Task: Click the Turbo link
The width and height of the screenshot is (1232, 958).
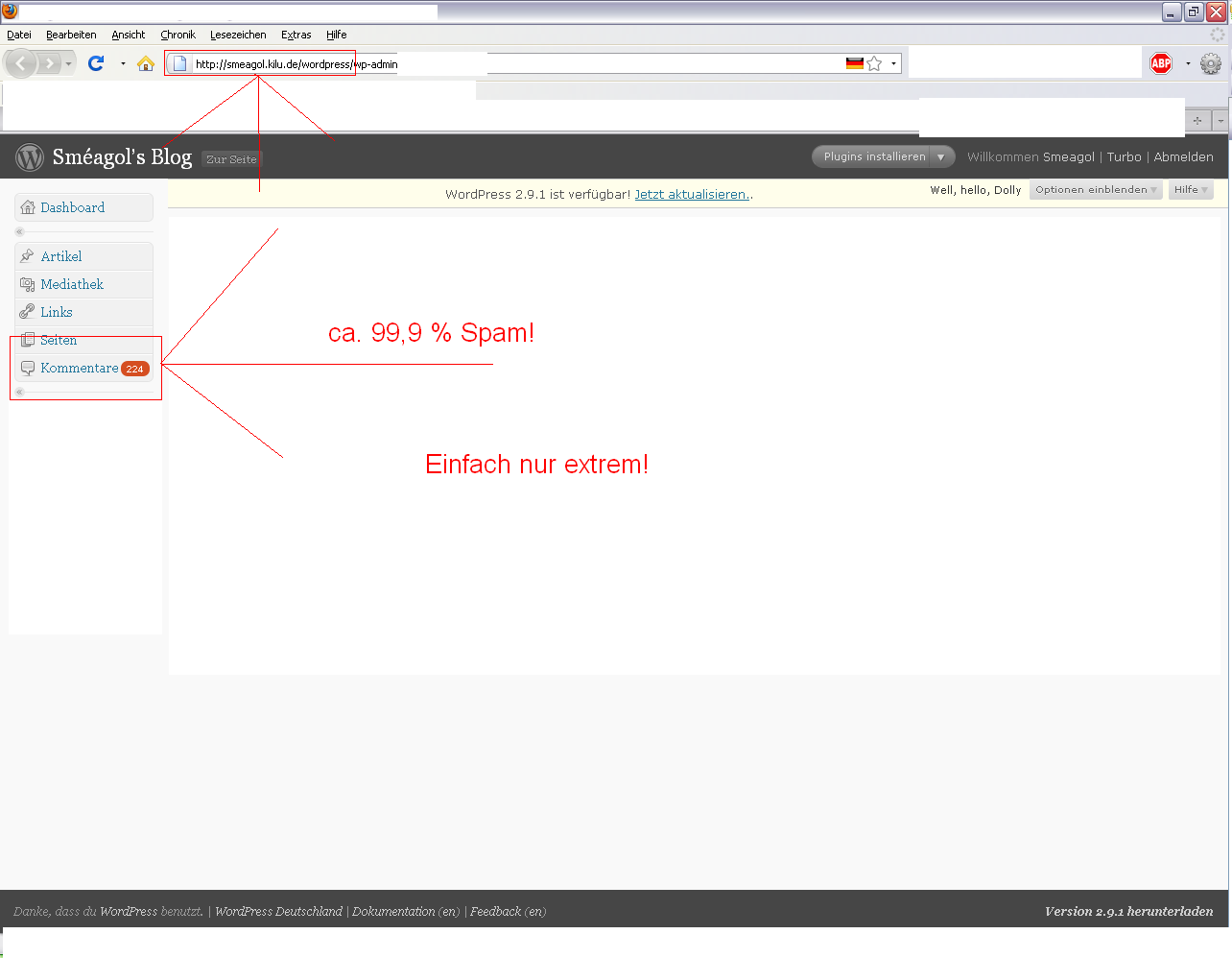Action: point(1124,156)
